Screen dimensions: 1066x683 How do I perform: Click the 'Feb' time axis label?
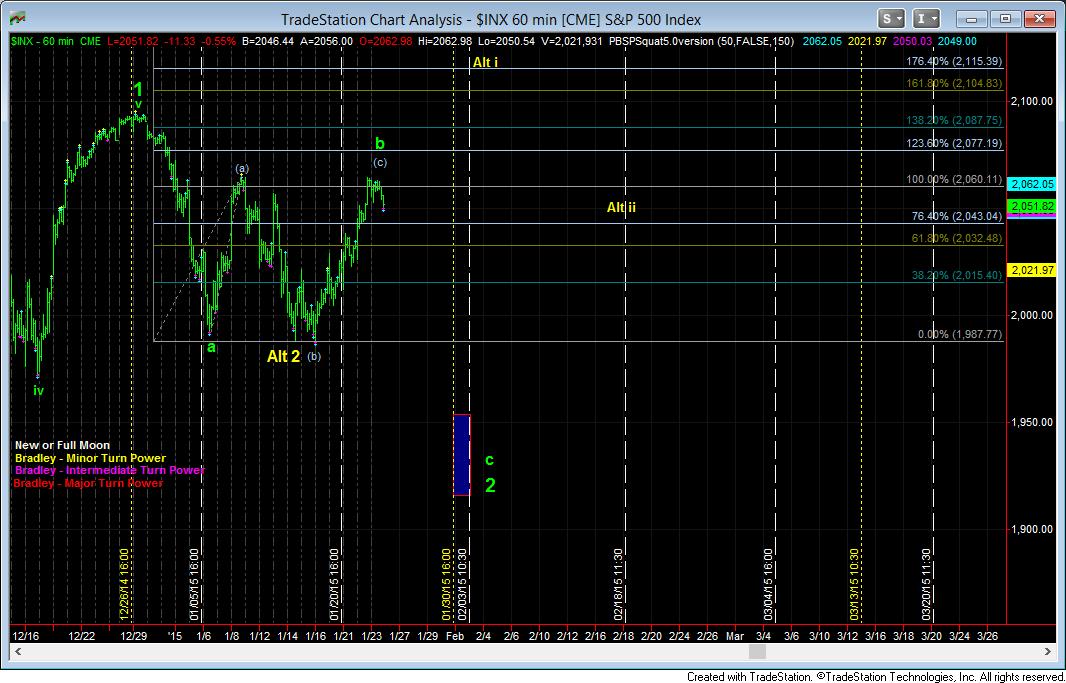click(x=455, y=635)
